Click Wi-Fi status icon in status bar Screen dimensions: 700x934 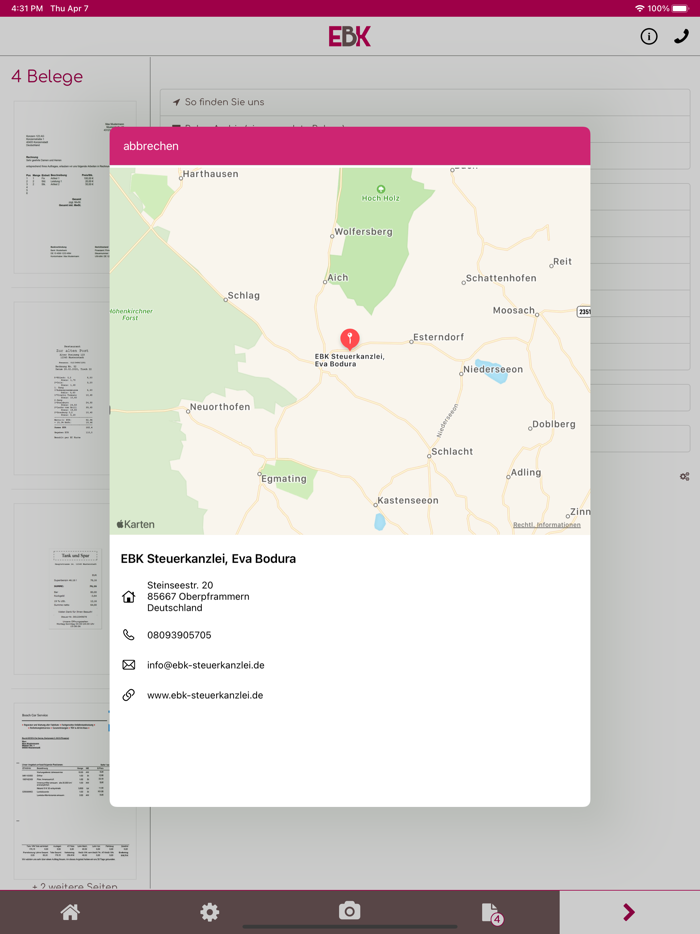tap(639, 8)
